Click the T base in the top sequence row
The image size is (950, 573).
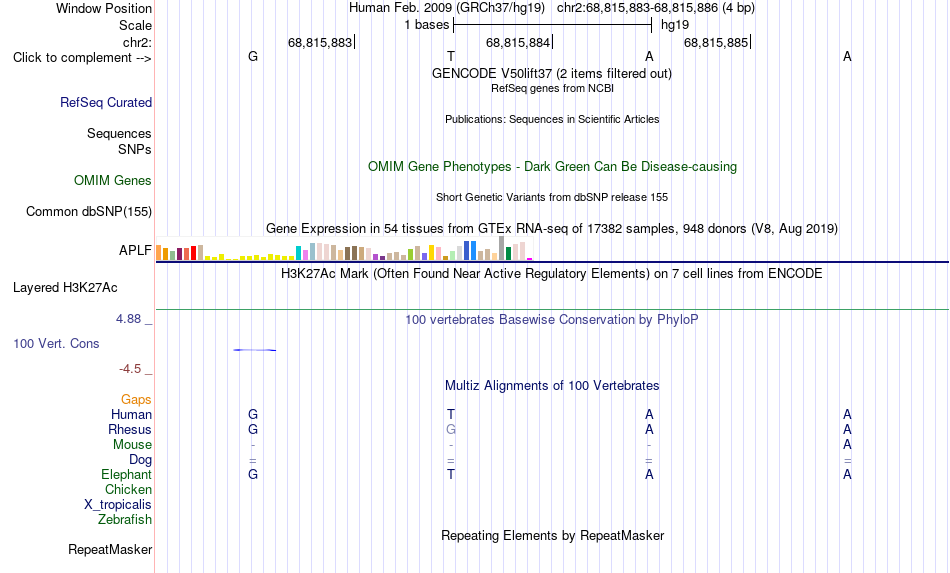click(x=451, y=56)
